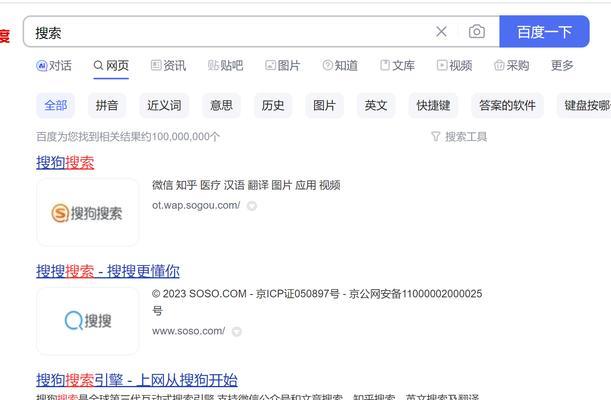Viewport: 611px width, 400px height.
Task: Click the 搜搜 logo thumbnail
Action: [88, 321]
